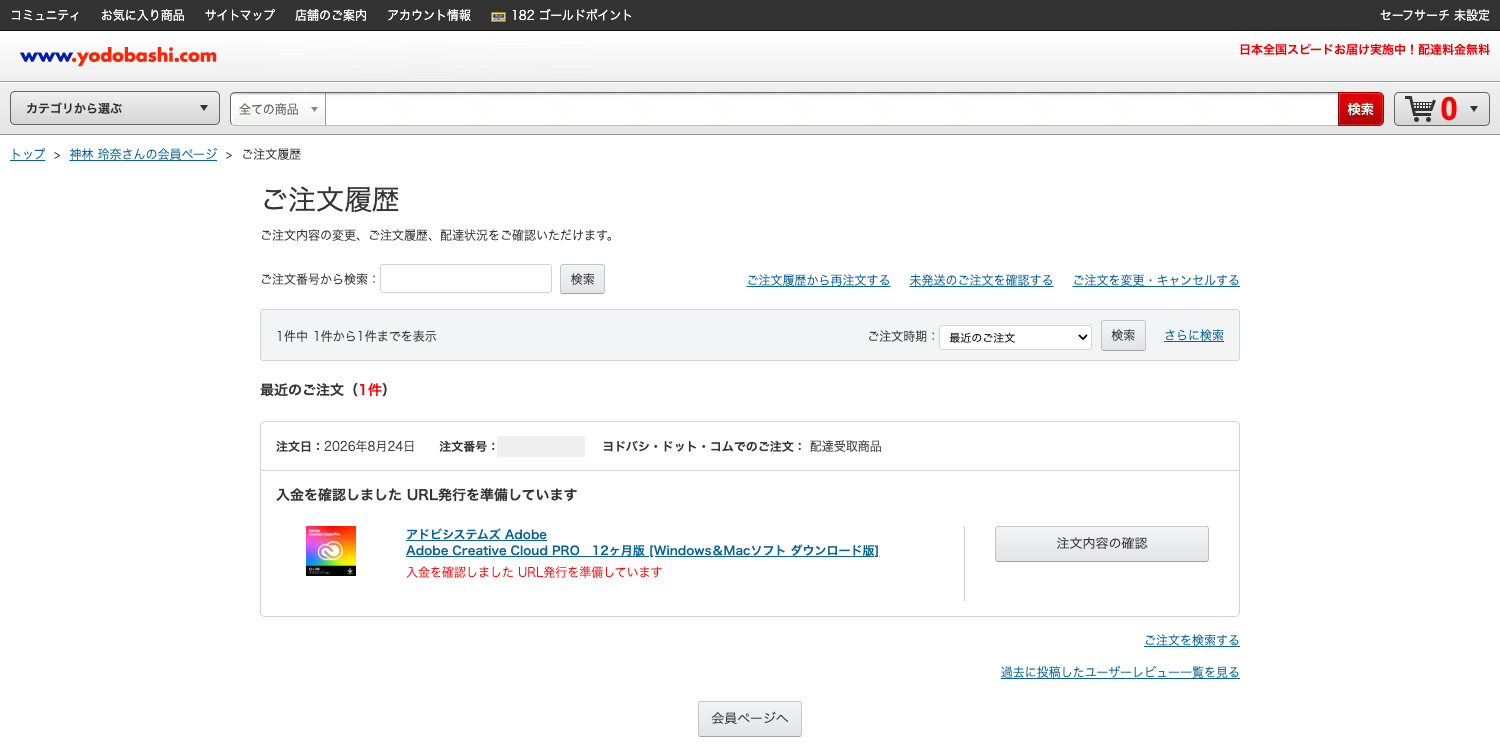This screenshot has width=1500, height=751.
Task: Open ご注文を検索する link
Action: point(1192,640)
